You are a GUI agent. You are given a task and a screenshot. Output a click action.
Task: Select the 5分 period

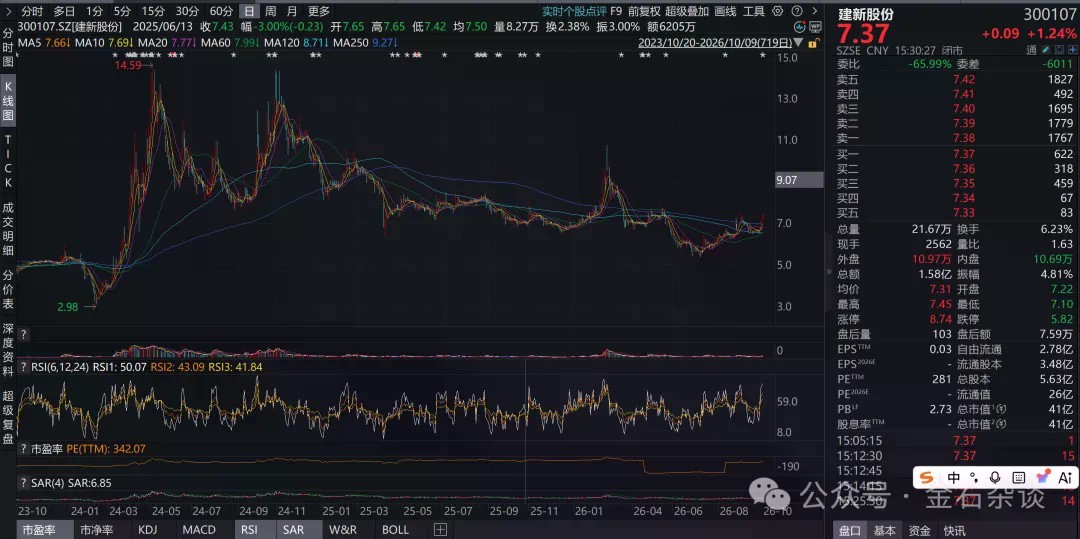(122, 11)
